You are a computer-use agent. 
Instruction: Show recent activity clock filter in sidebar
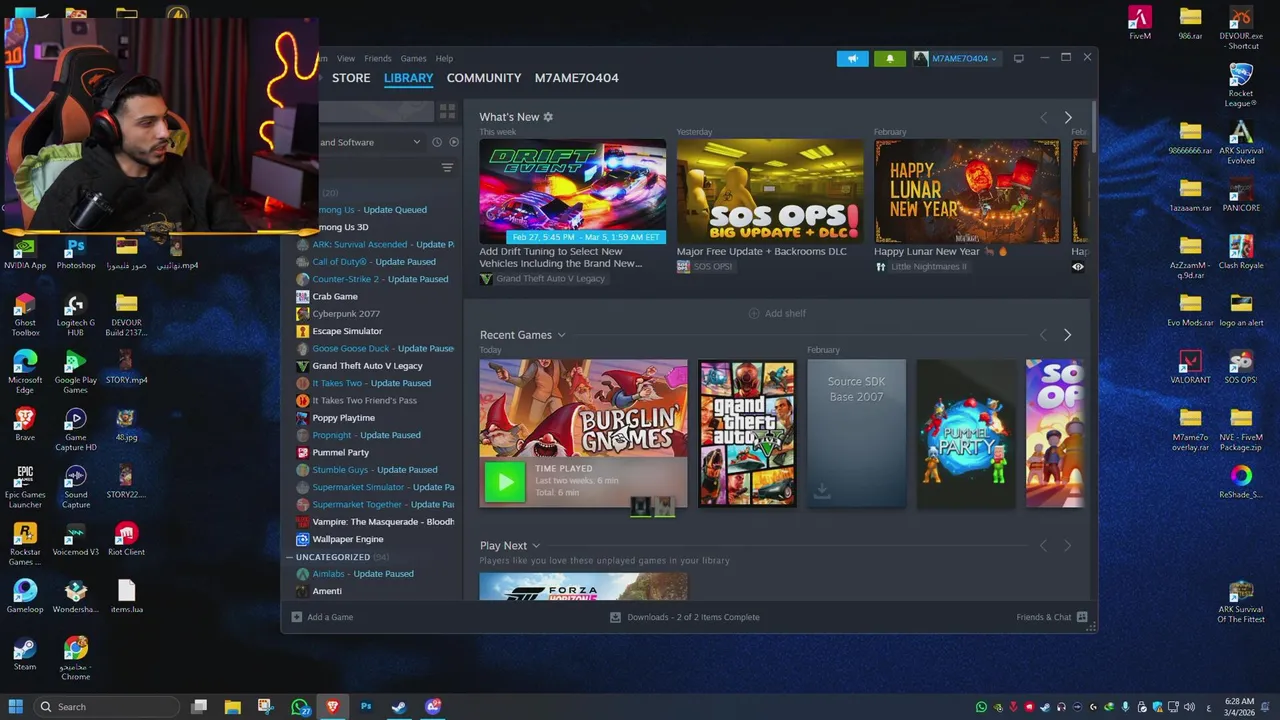[436, 142]
